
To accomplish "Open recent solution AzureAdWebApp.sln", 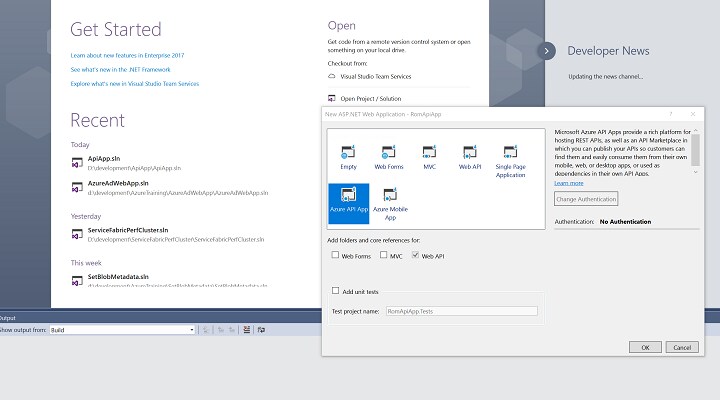I will [118, 183].
